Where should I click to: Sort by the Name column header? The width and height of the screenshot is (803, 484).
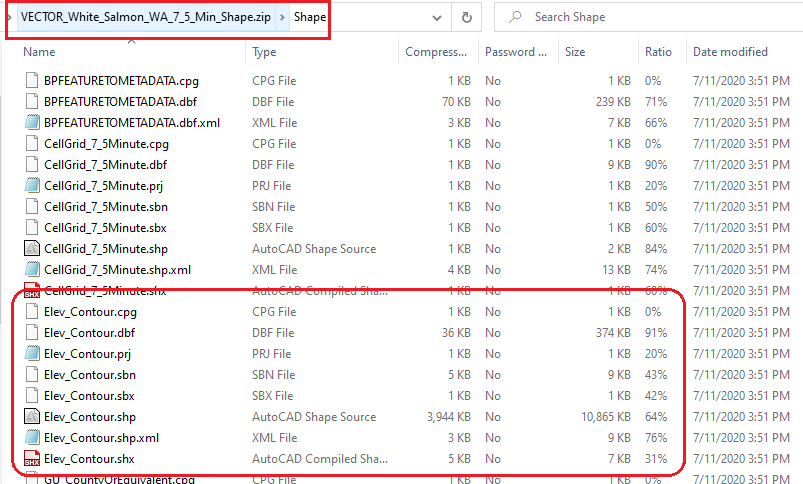39,52
